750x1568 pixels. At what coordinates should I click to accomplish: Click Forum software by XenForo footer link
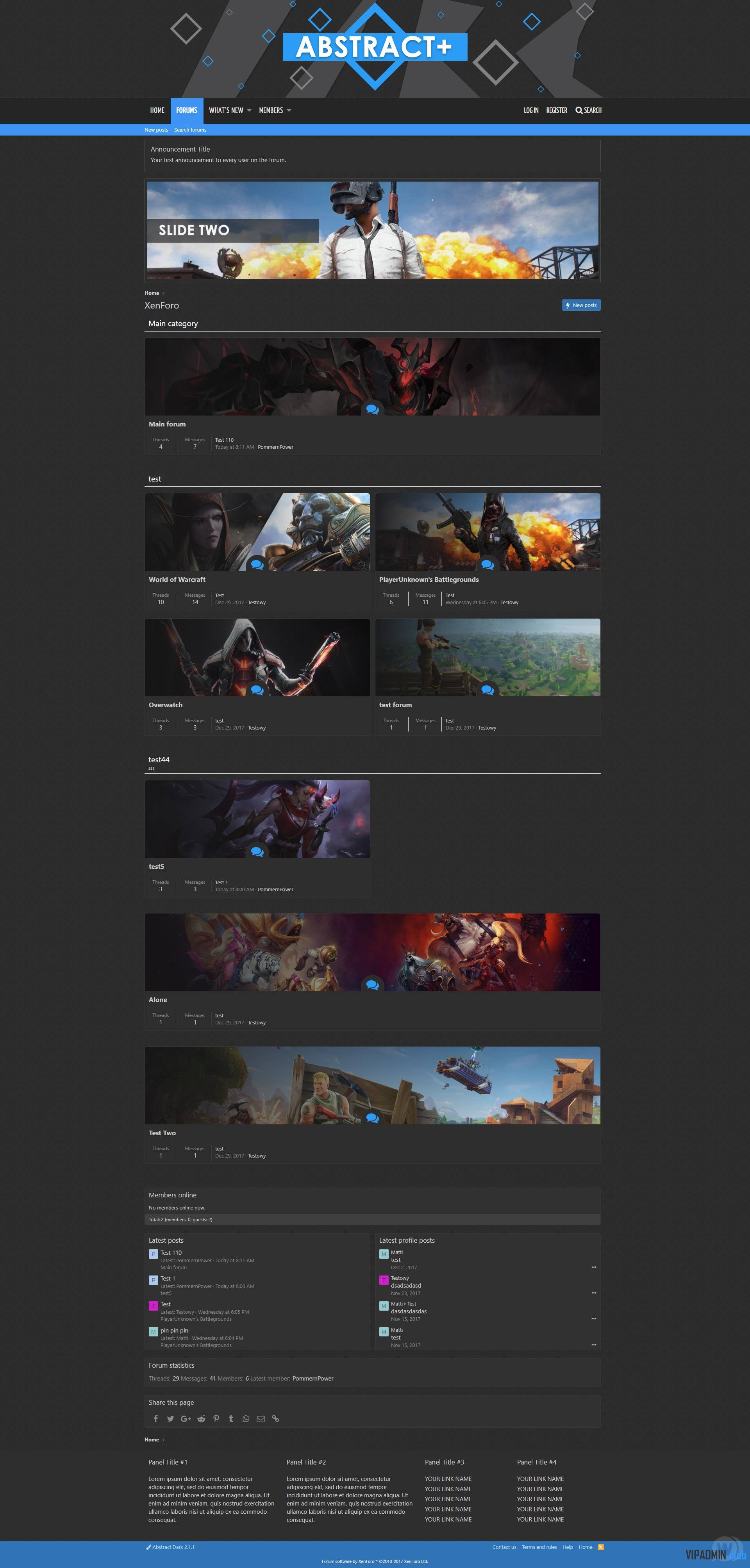pos(375,1561)
